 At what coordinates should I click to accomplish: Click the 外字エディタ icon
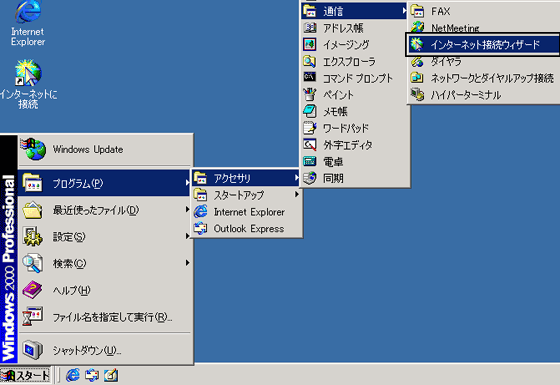[310, 145]
